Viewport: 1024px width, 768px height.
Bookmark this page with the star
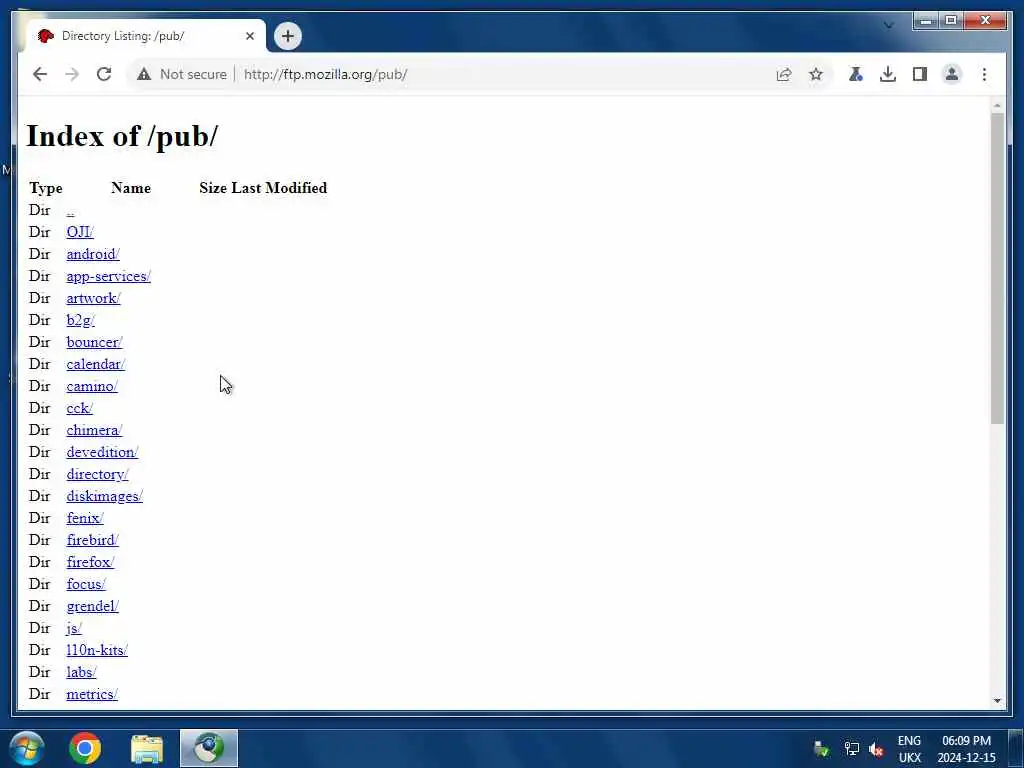tap(816, 74)
